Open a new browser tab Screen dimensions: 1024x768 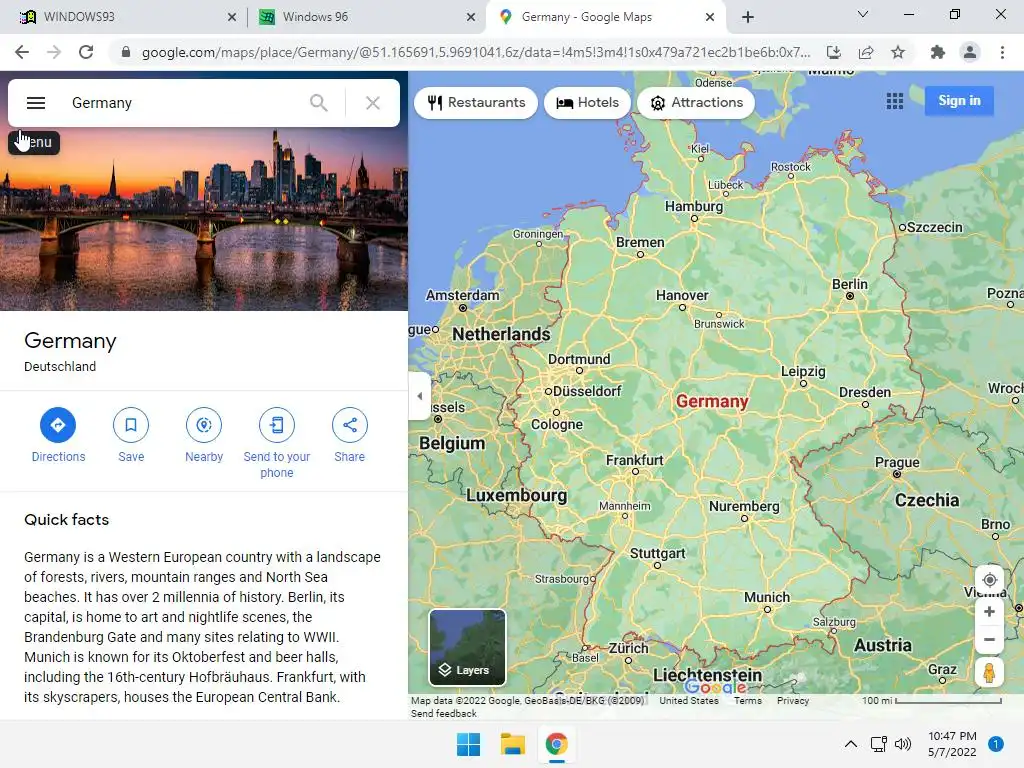coord(748,17)
